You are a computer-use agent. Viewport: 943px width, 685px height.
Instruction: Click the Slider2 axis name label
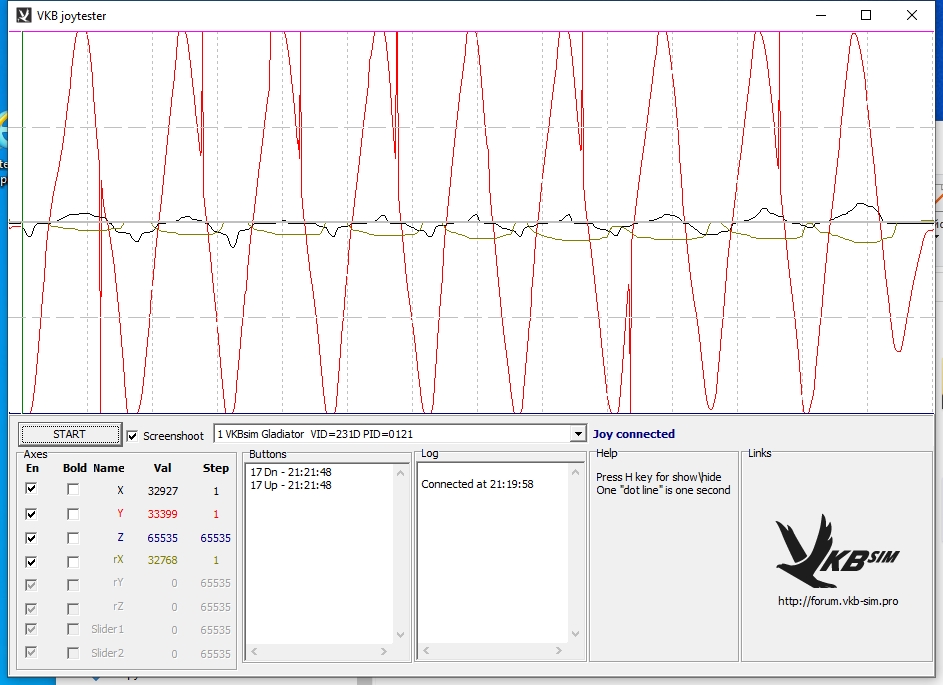(x=108, y=653)
